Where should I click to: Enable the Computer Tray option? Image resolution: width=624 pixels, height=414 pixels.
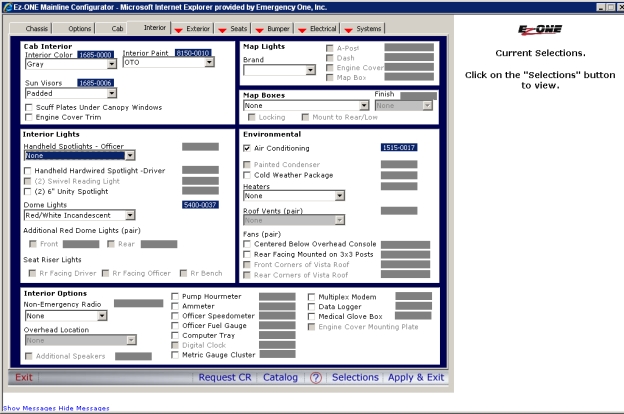[175, 336]
